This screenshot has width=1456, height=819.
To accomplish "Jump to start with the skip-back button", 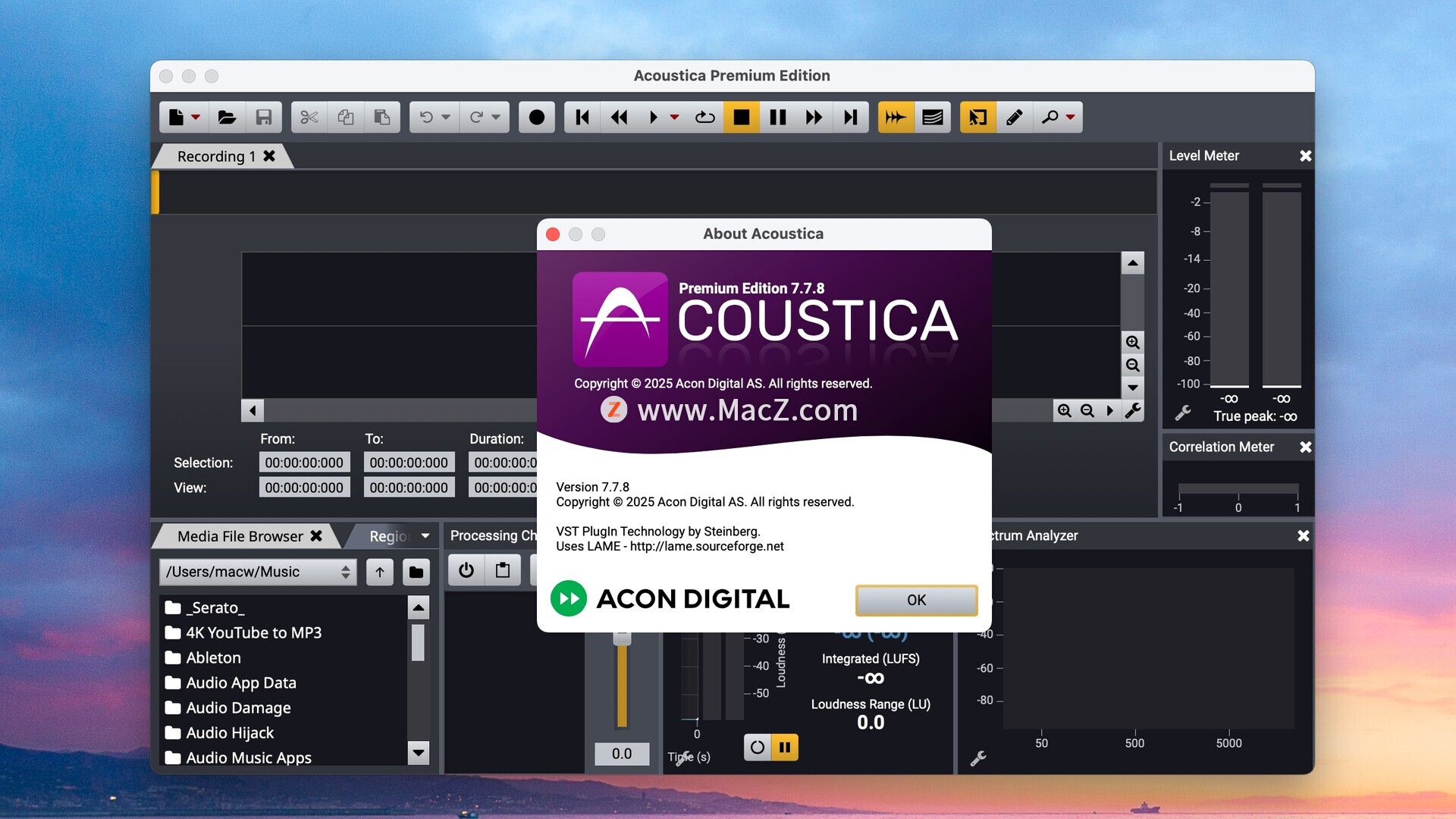I will tap(582, 117).
